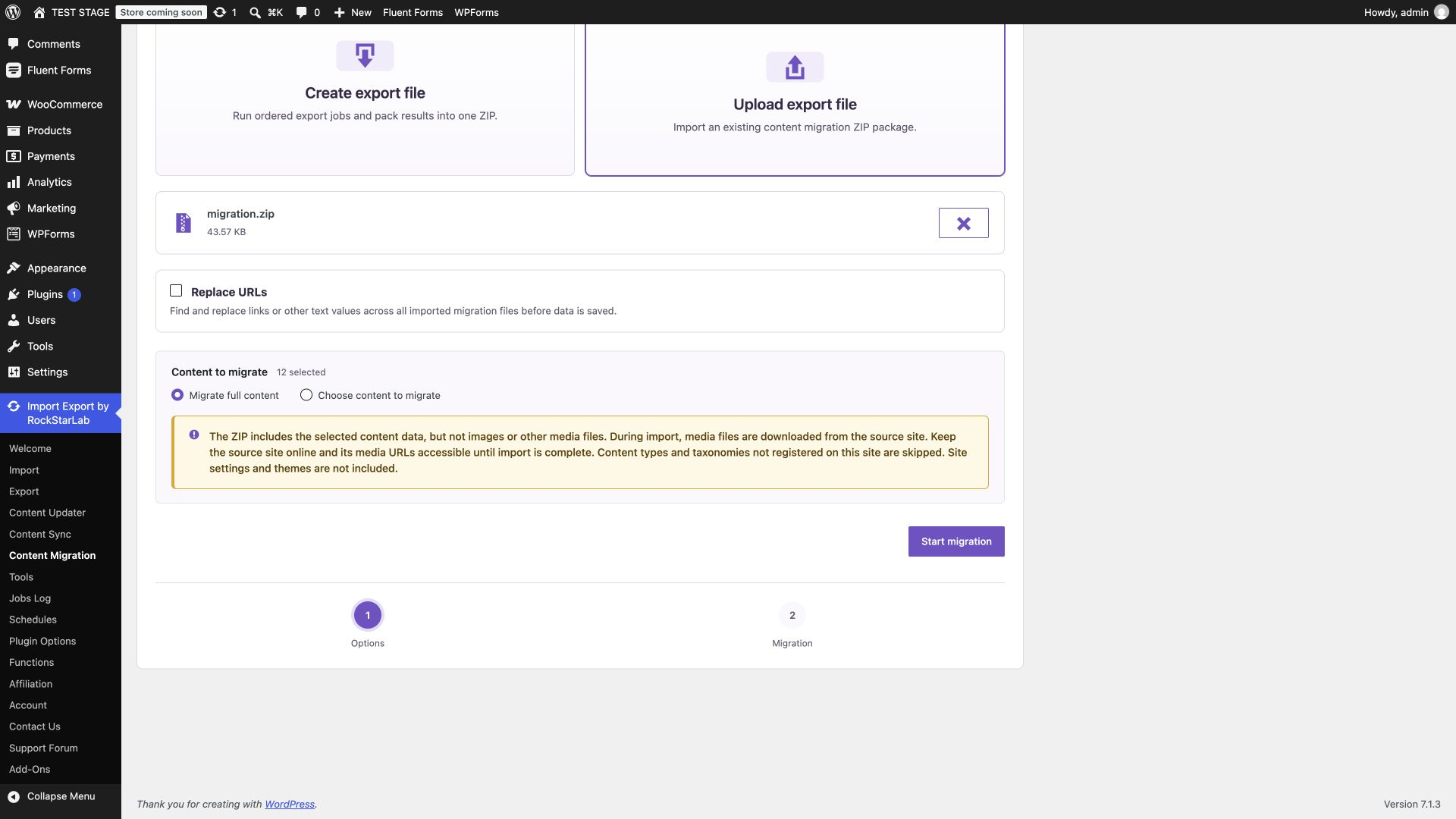Open comments bubble in admin bar
This screenshot has width=1456, height=819.
301,12
